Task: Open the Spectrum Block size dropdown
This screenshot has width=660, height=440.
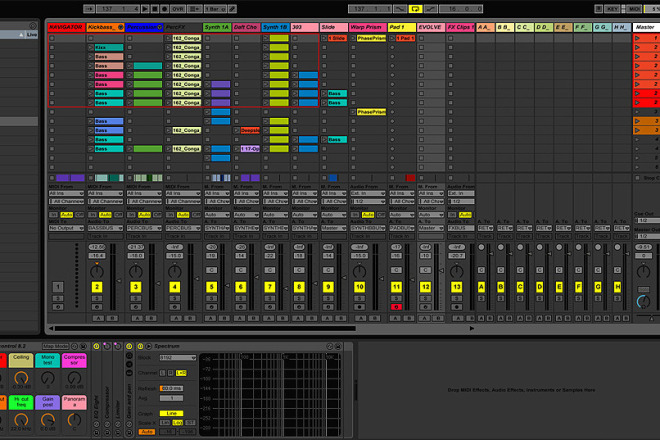Action: point(178,358)
